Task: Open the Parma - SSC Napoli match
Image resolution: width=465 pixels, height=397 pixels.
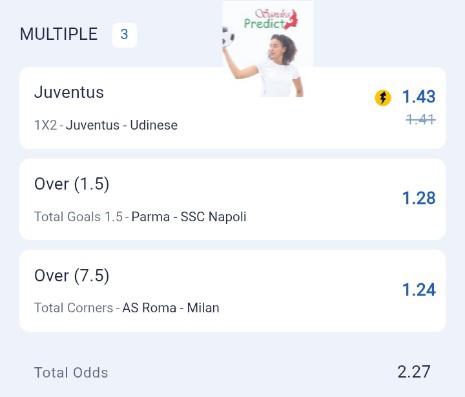Action: tap(189, 217)
